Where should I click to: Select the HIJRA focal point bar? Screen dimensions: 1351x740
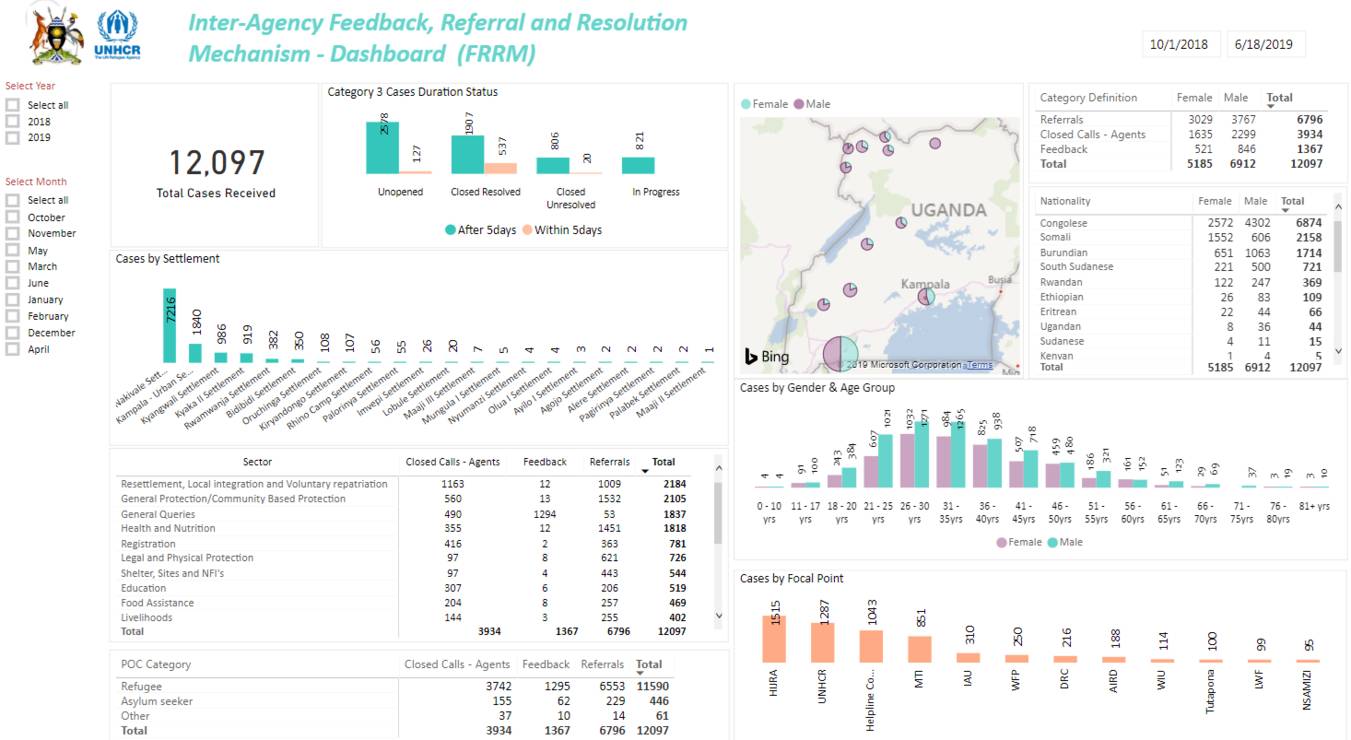coord(774,638)
